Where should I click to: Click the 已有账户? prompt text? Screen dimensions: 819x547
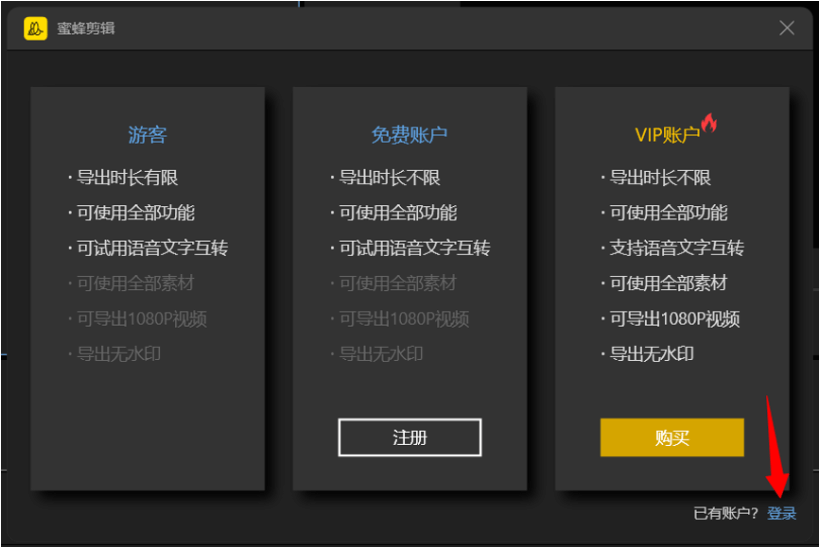(726, 513)
